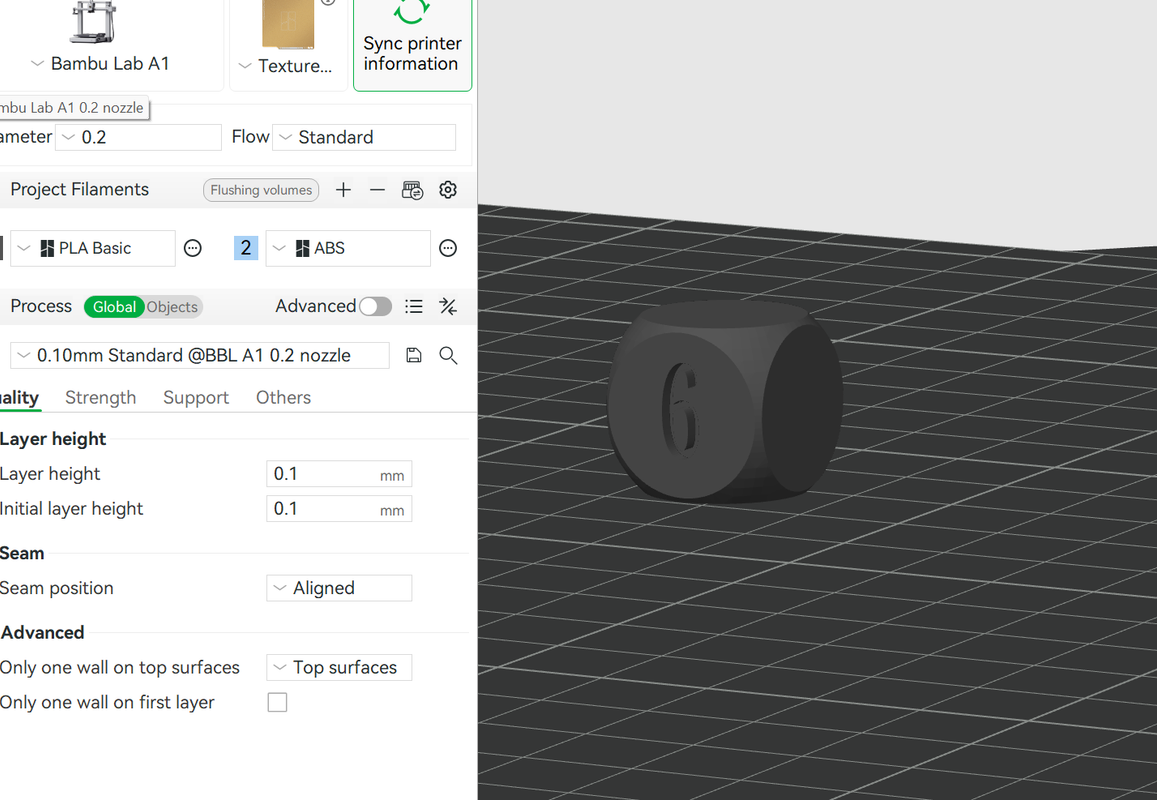This screenshot has height=800, width=1157.
Task: Click the more options icon beside ABS
Action: 448,248
